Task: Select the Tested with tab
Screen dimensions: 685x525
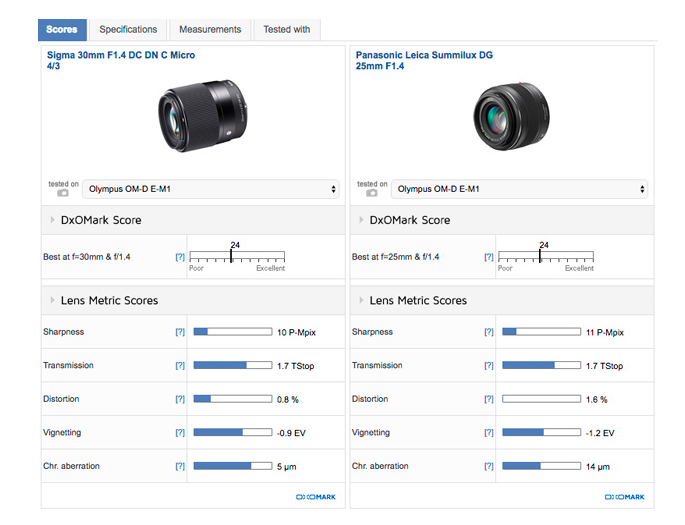Action: 287,30
